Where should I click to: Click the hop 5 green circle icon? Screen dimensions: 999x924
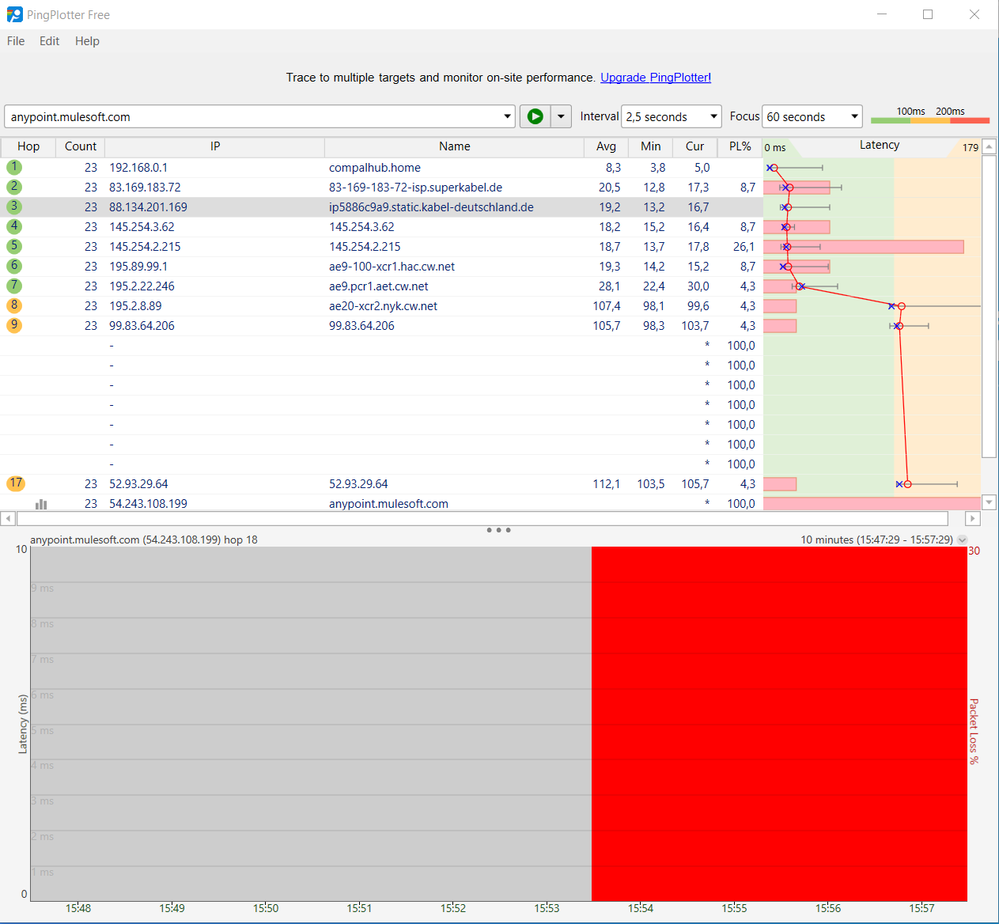tap(14, 246)
